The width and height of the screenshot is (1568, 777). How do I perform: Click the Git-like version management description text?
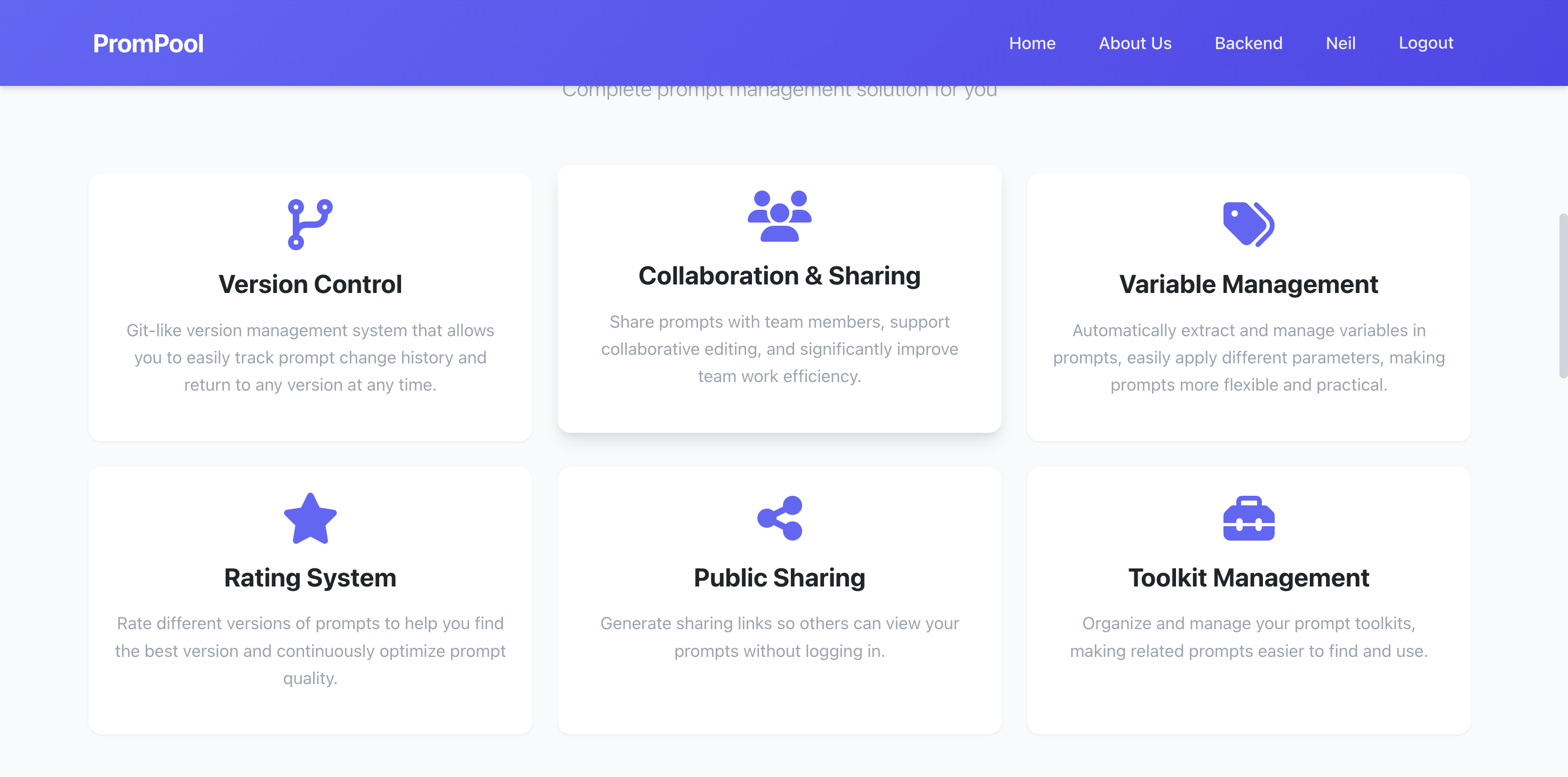(x=310, y=358)
